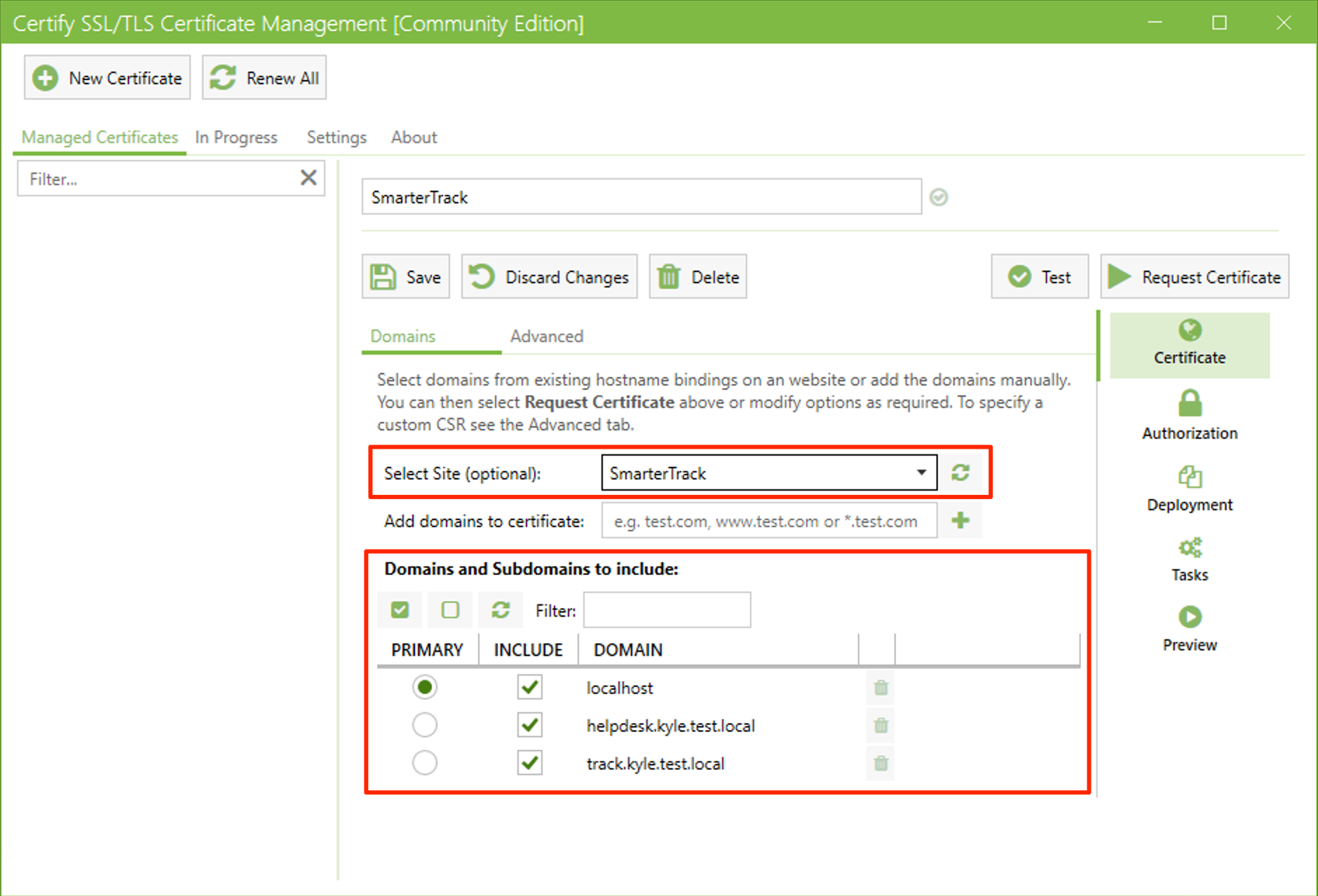Viewport: 1318px width, 896px height.
Task: Select the Advanced sub-tab
Action: point(547,337)
